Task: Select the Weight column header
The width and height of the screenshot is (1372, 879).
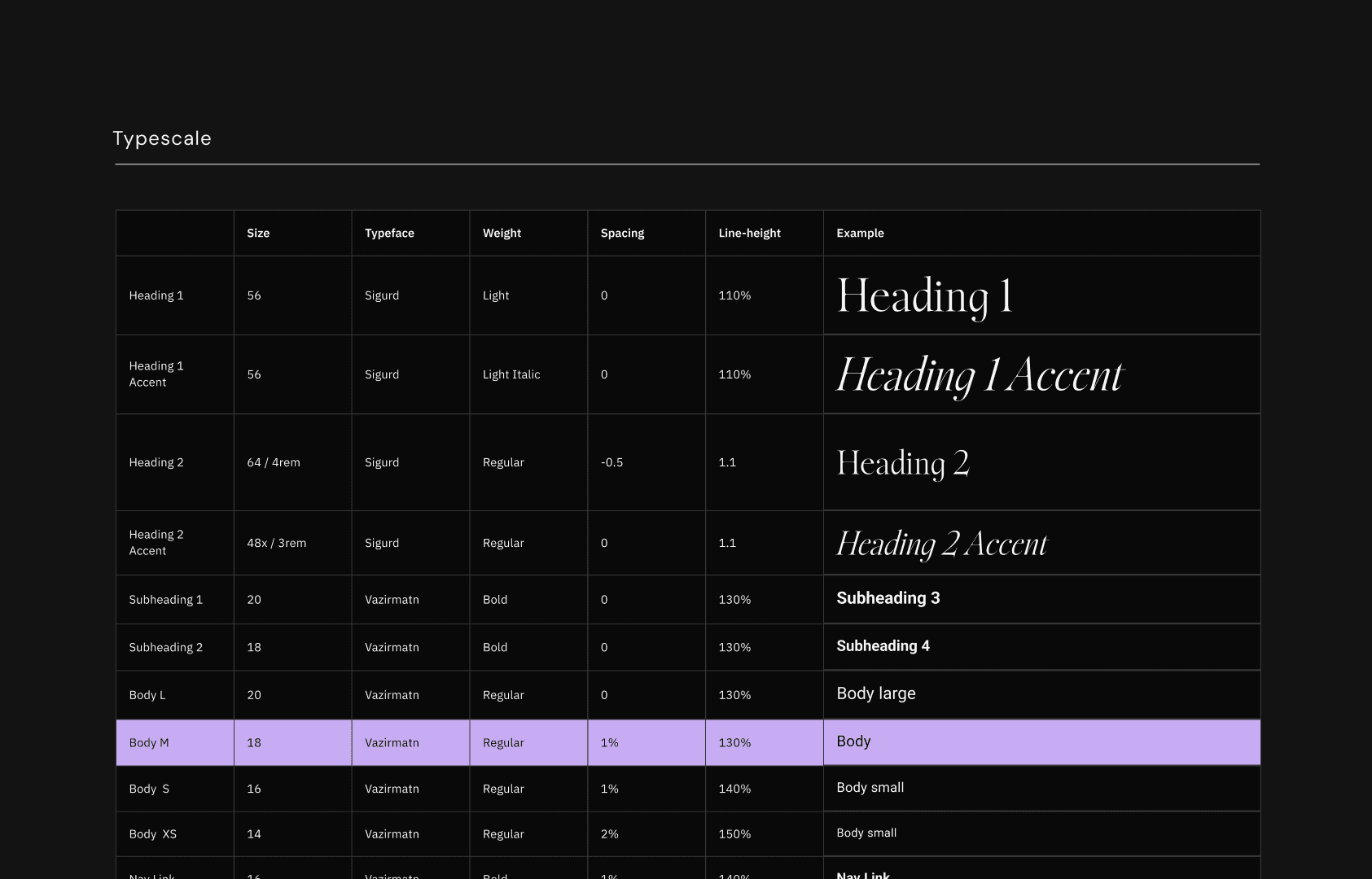Action: (502, 233)
